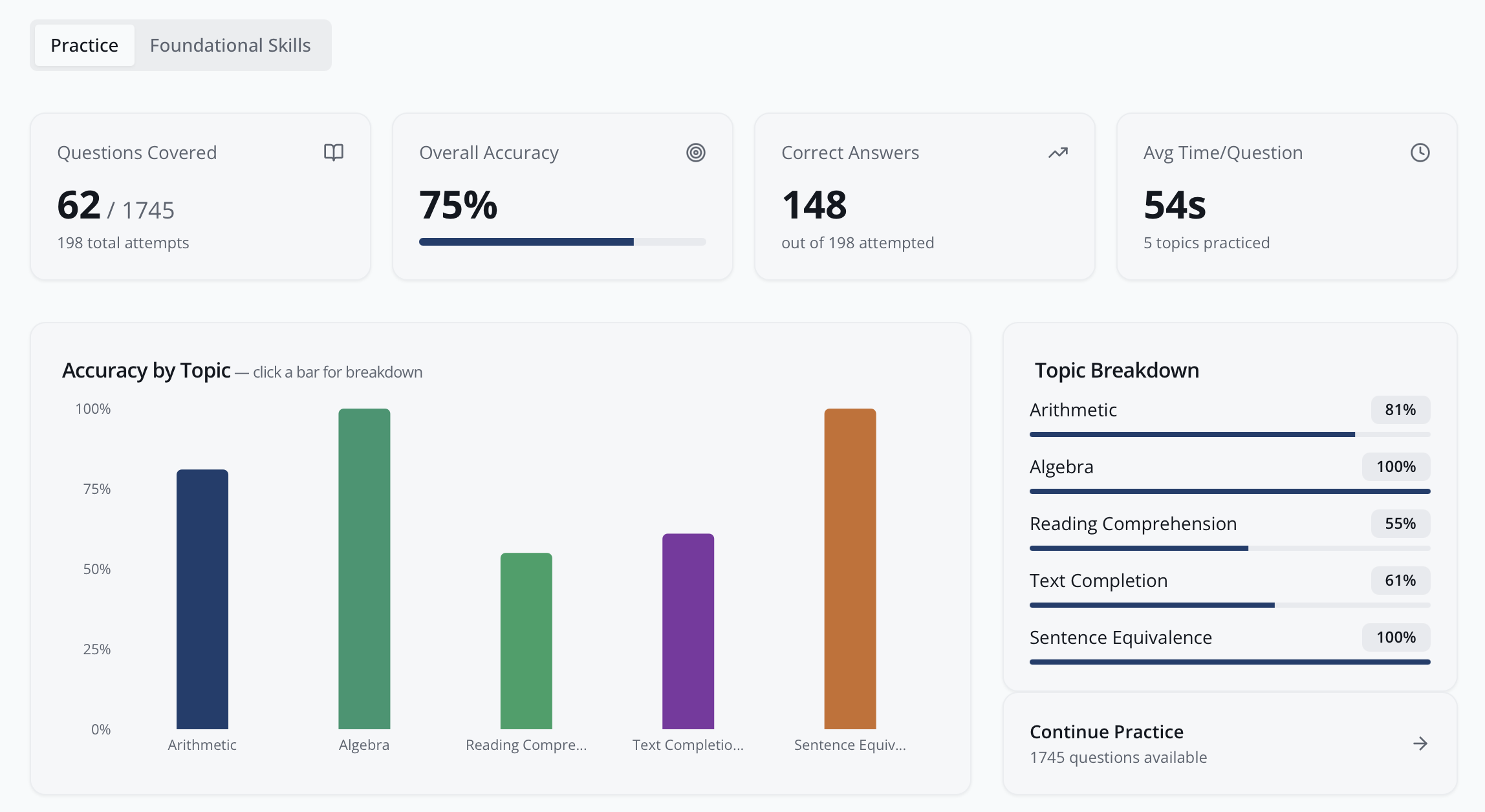Select the purple Text Completion bar
This screenshot has width=1485, height=812.
click(x=688, y=631)
